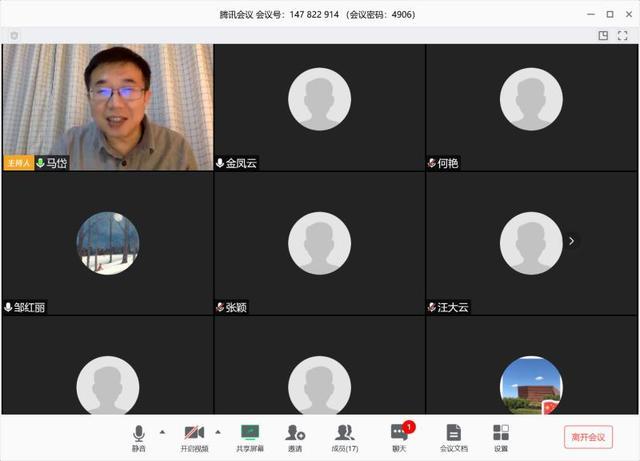This screenshot has width=640, height=461.
Task: Click the 离开会议 leave meeting button
Action: tap(588, 437)
